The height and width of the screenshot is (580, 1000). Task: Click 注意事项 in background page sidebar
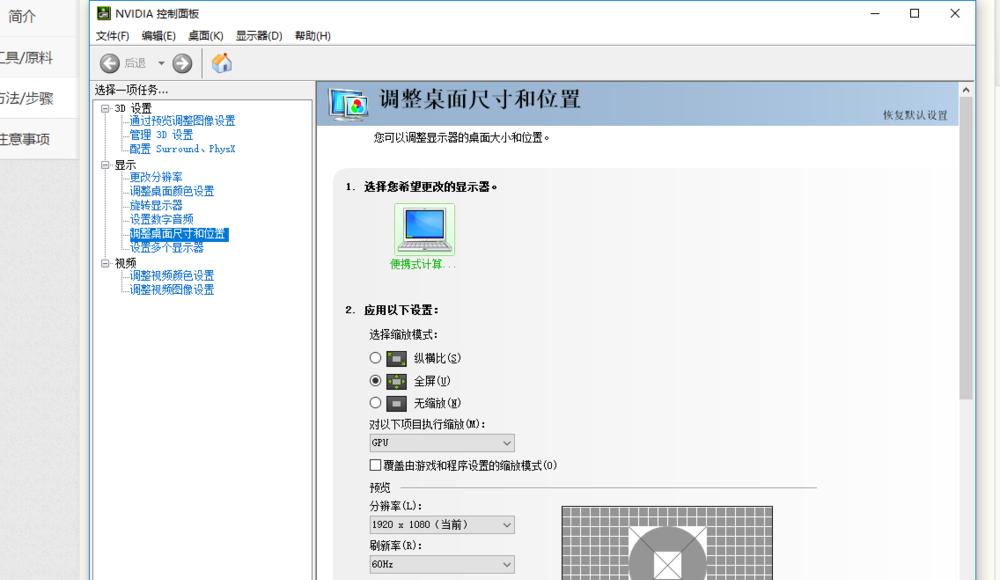25,139
